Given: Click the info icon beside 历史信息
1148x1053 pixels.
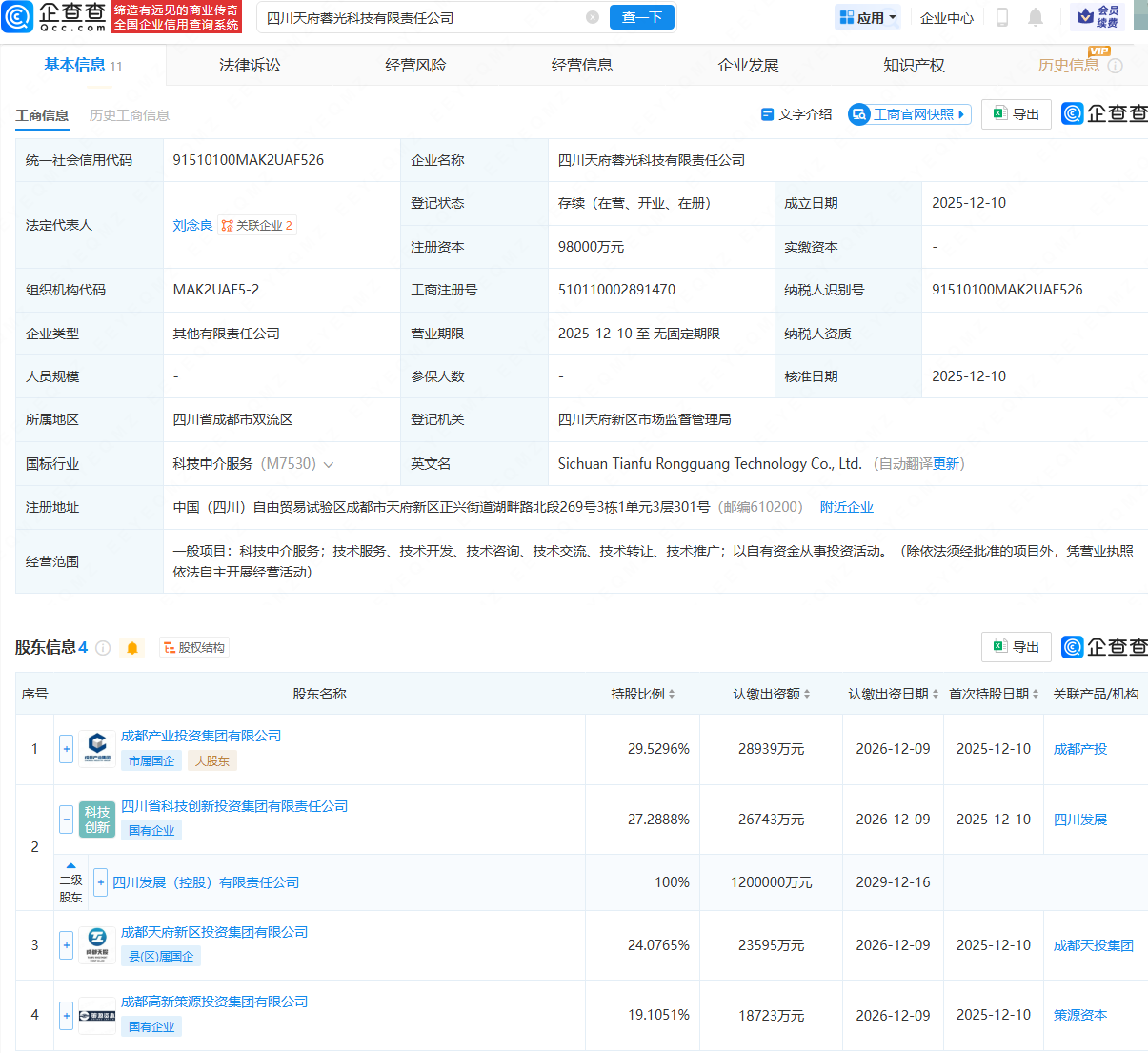Looking at the screenshot, I should coord(1114,66).
